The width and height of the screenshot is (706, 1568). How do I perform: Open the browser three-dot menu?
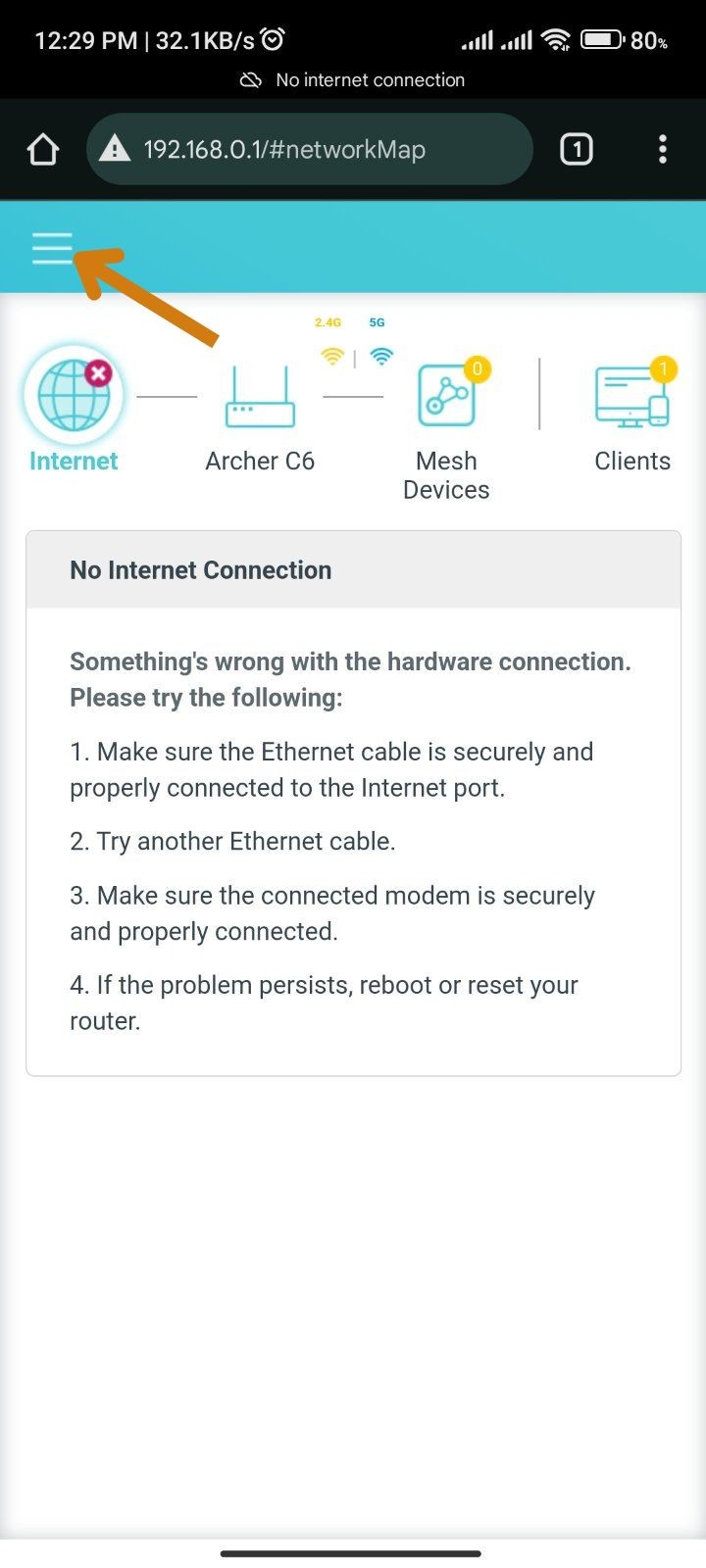click(663, 150)
